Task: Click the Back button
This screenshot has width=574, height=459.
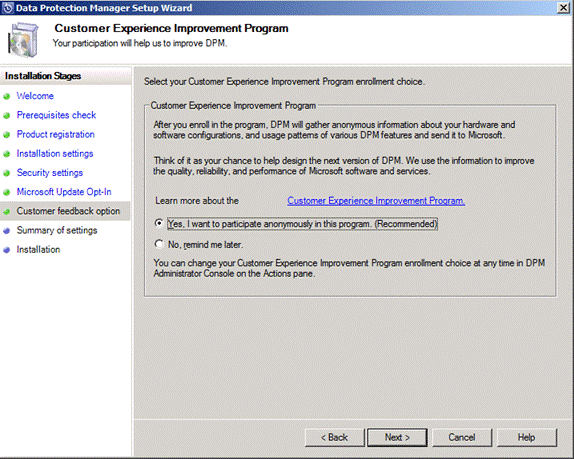Action: 335,437
